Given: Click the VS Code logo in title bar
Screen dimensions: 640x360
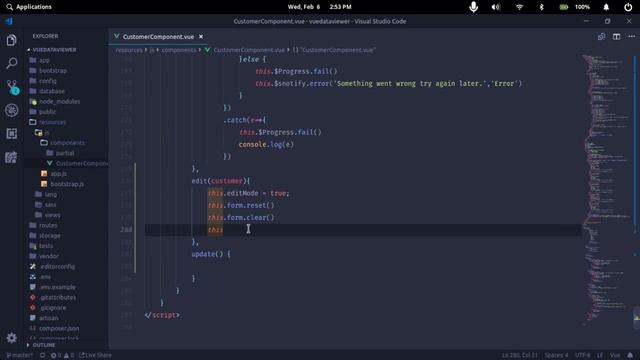Looking at the screenshot, I should click(9, 21).
